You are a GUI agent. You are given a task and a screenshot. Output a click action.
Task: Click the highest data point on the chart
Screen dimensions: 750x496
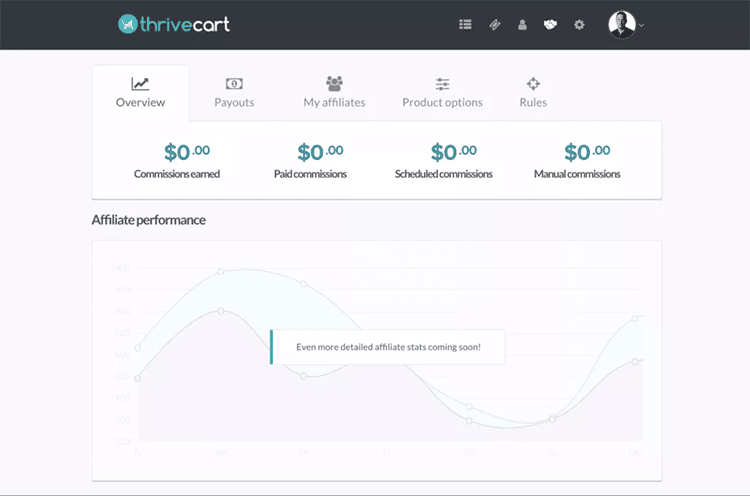[x=221, y=271]
